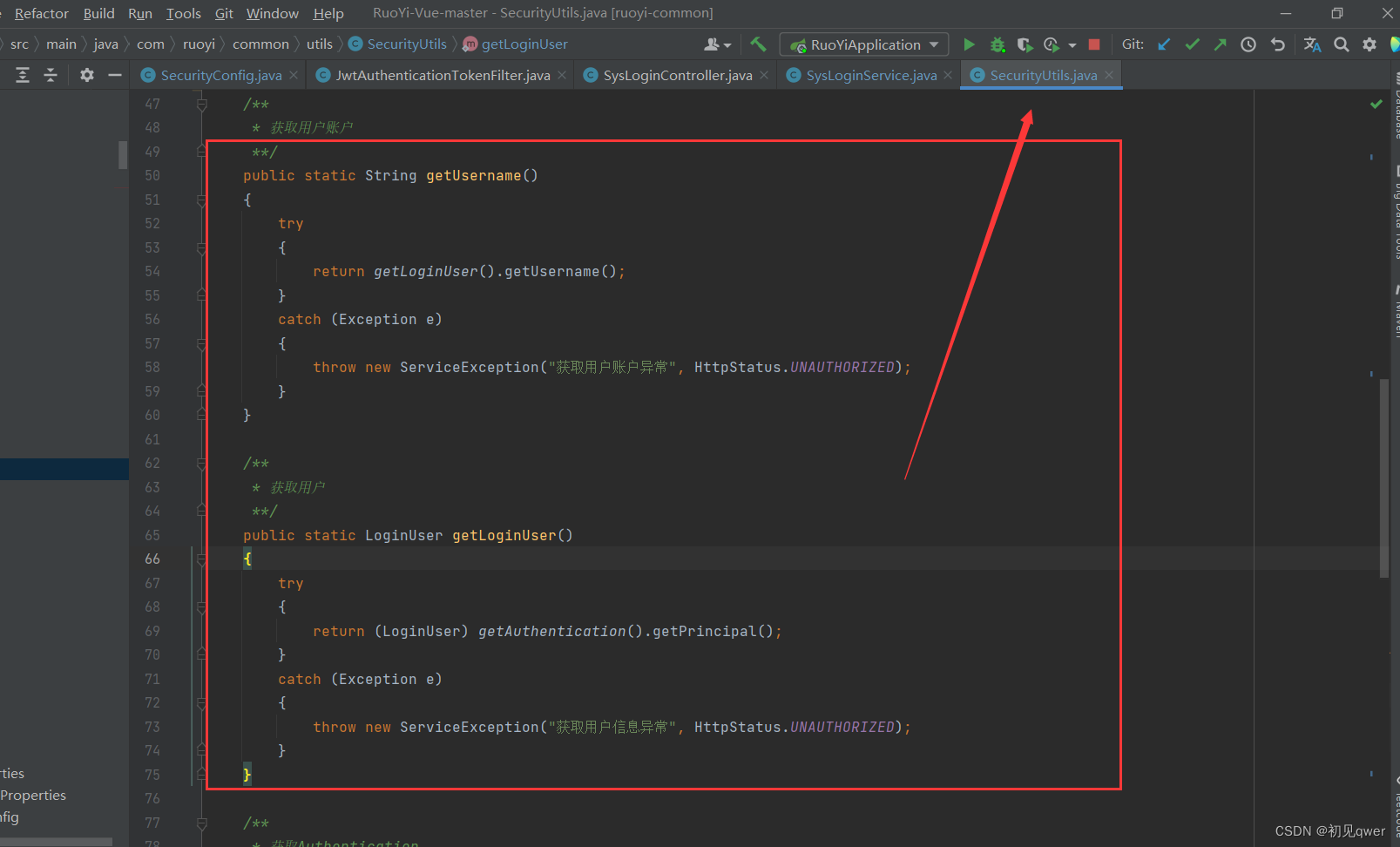
Task: Open the RuoYiApplication run configuration dropdown
Action: click(x=864, y=44)
